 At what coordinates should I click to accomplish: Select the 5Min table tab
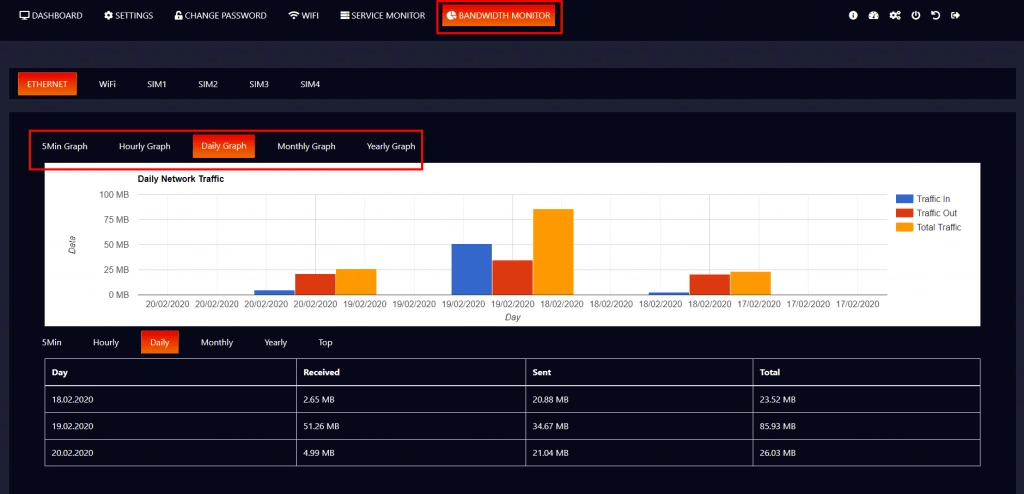[52, 342]
